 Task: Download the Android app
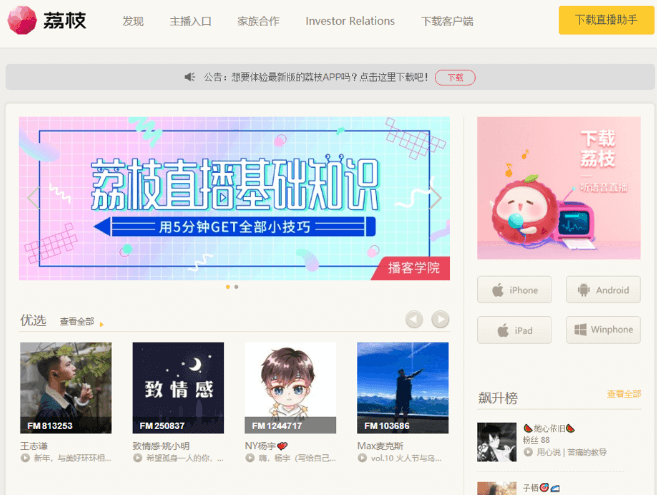pyautogui.click(x=603, y=290)
